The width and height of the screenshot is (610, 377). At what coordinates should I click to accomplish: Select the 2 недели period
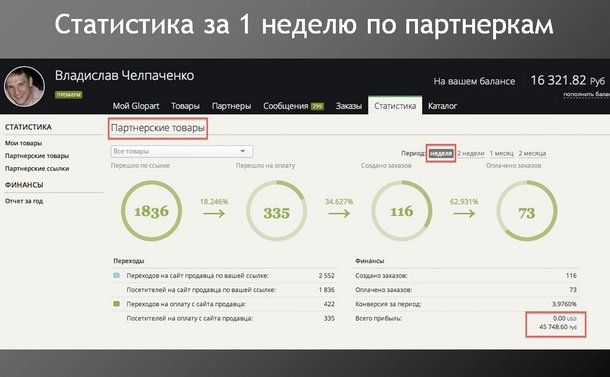pos(471,153)
